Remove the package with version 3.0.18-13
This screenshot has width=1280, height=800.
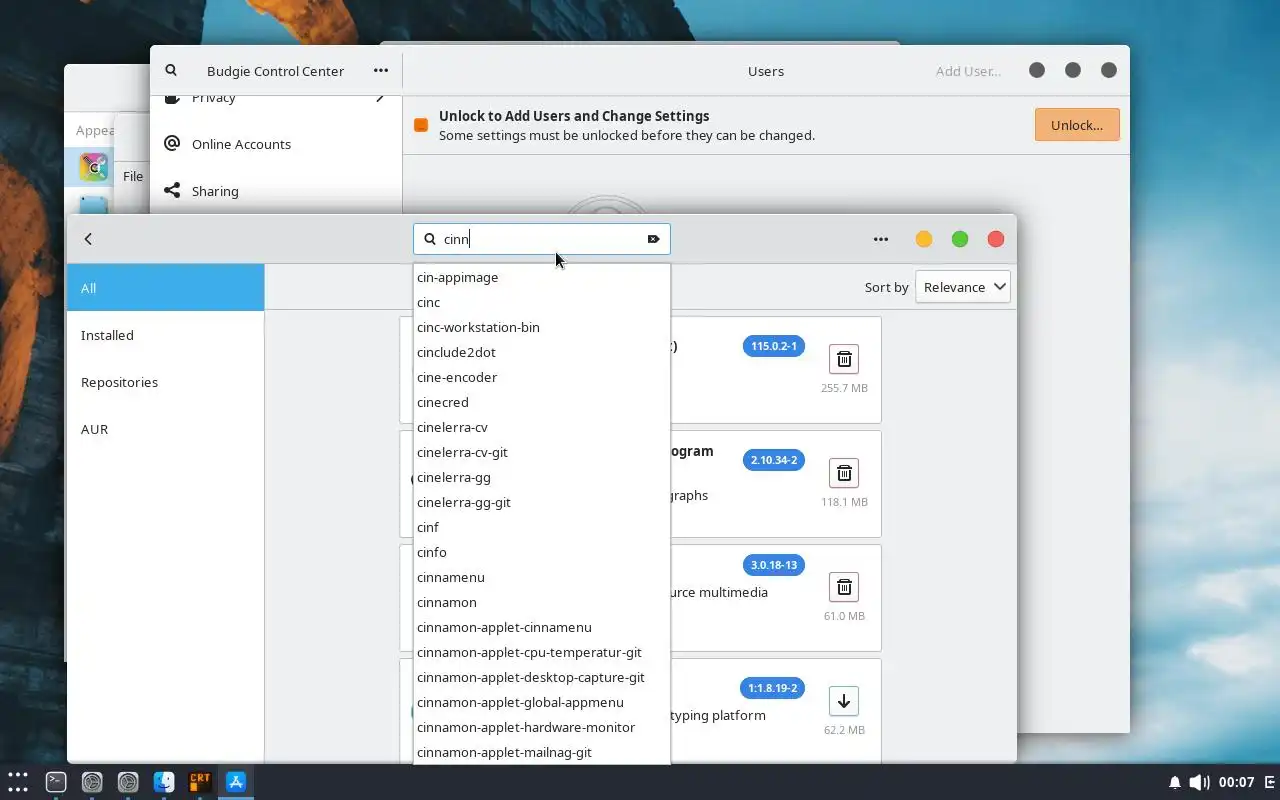pos(844,587)
